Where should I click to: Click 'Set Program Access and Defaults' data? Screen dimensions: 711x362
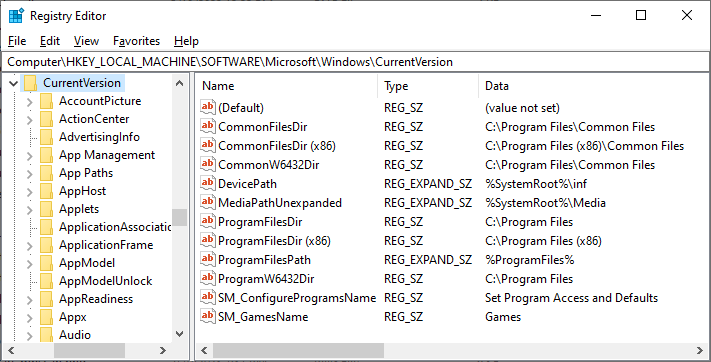(x=571, y=298)
